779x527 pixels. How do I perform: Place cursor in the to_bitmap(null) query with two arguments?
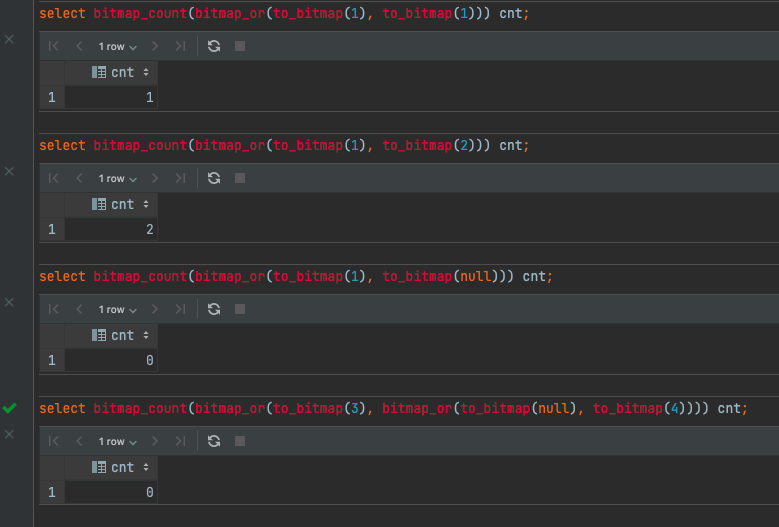pos(300,276)
